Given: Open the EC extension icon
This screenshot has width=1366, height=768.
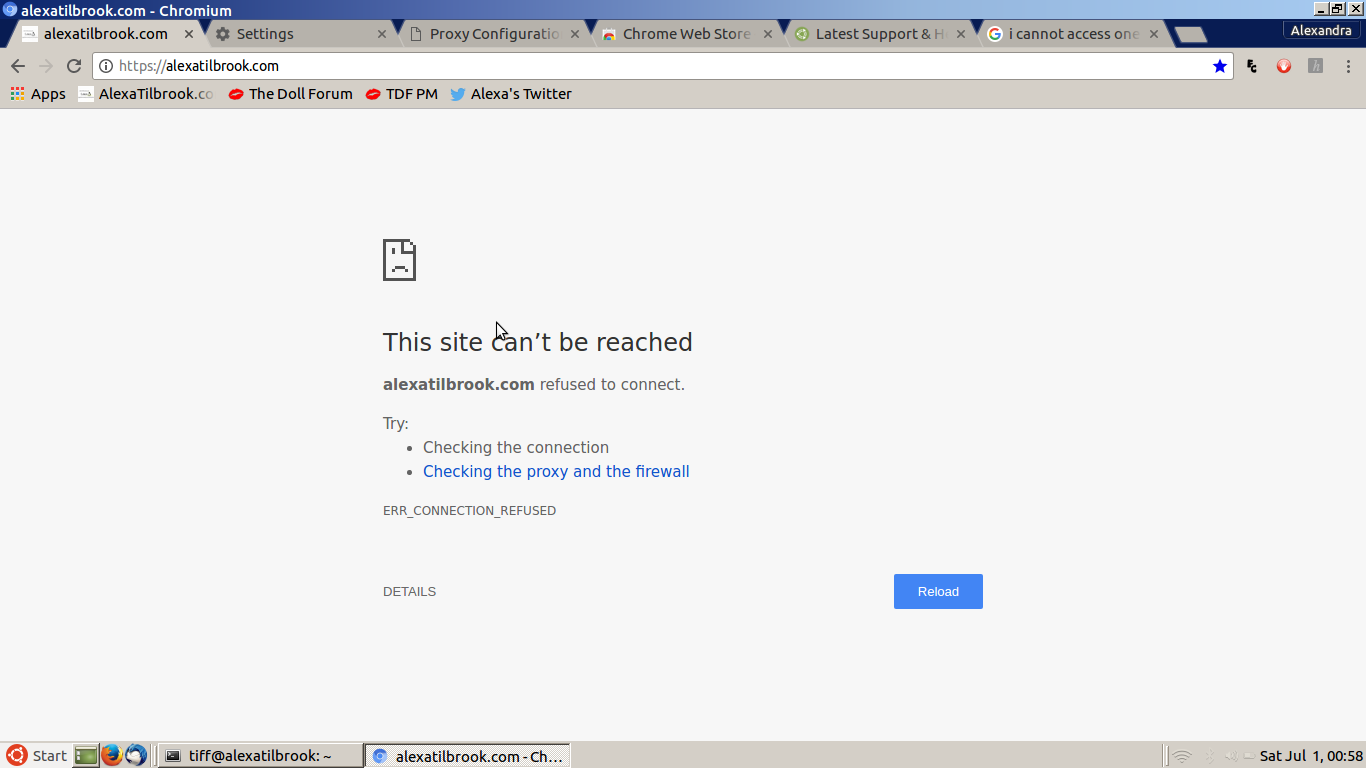Looking at the screenshot, I should point(1252,66).
